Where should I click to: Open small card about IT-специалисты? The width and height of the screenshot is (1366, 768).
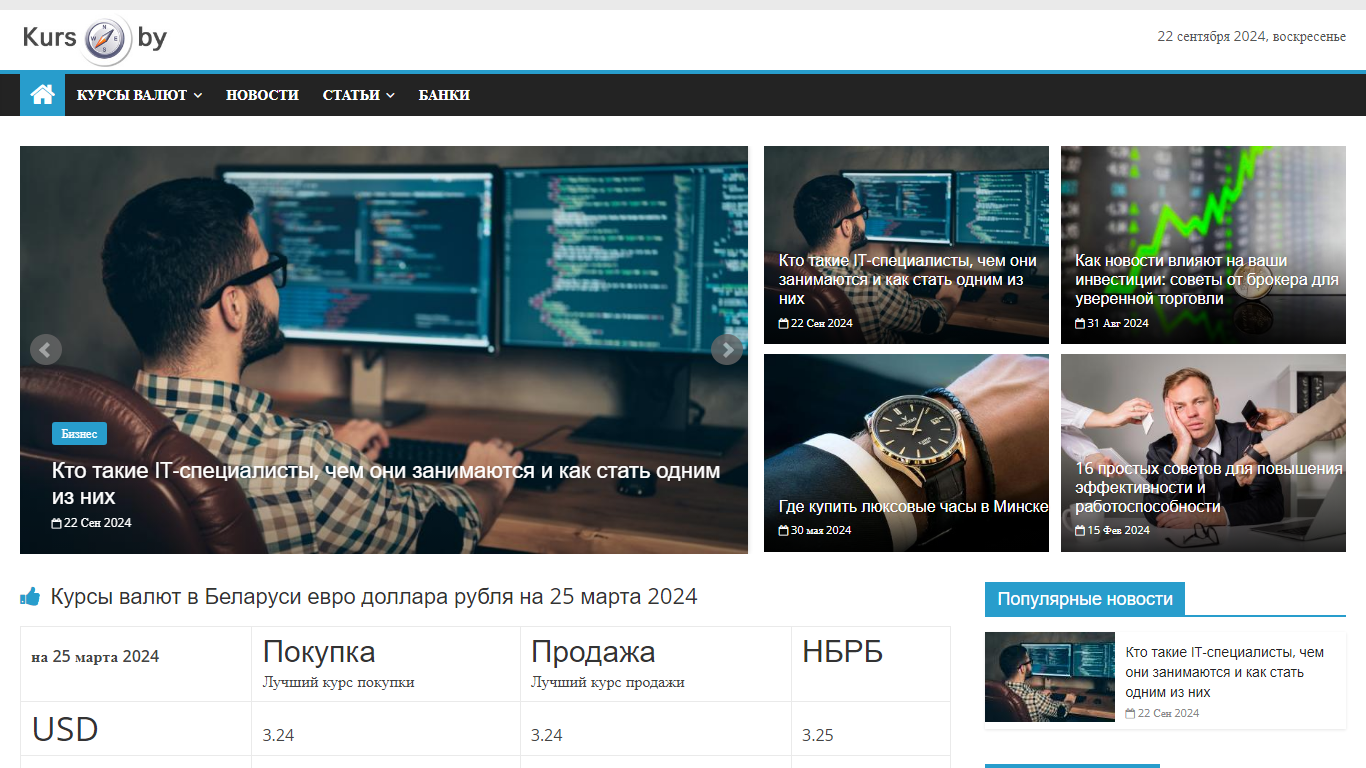907,279
